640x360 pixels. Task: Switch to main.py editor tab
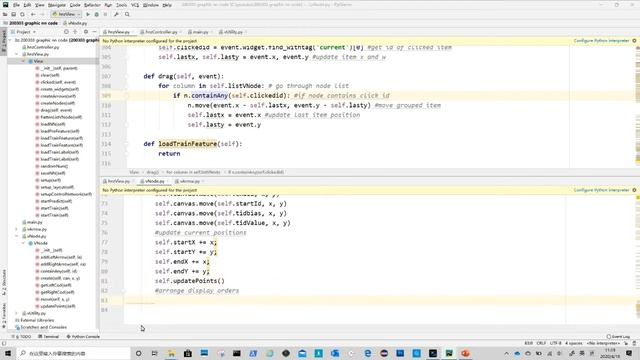[x=199, y=32]
